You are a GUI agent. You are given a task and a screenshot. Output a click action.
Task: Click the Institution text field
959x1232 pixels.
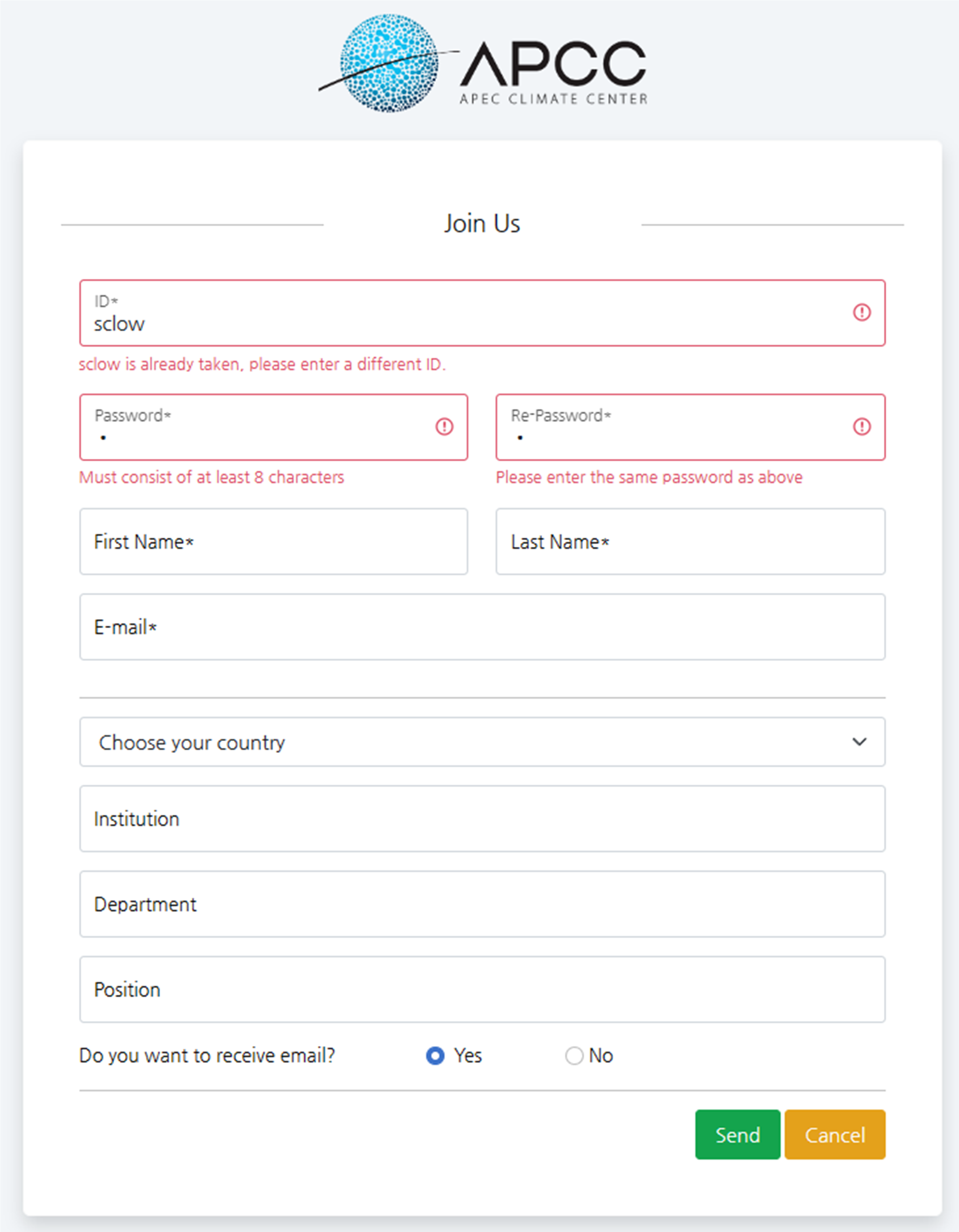(482, 818)
